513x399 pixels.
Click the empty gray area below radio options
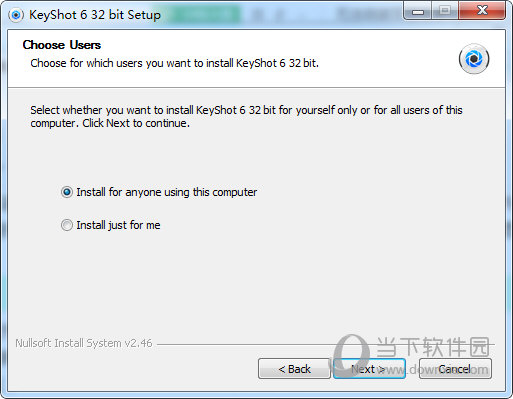click(256, 283)
